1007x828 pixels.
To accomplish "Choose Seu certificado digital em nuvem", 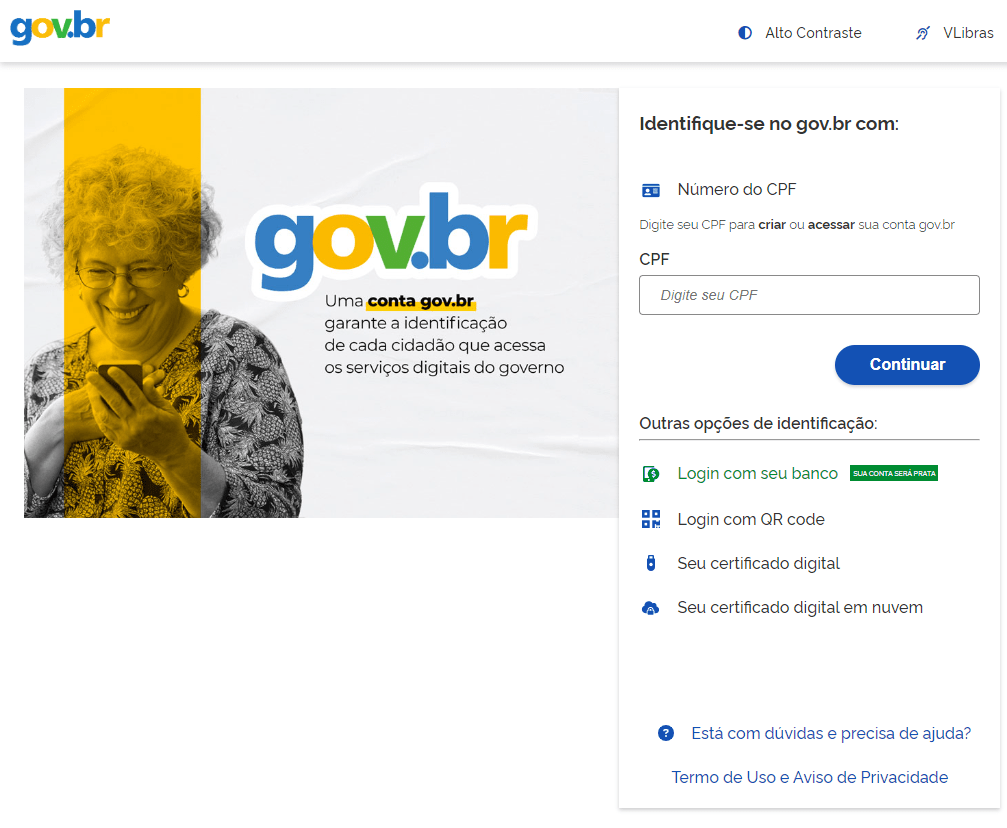I will [x=800, y=608].
